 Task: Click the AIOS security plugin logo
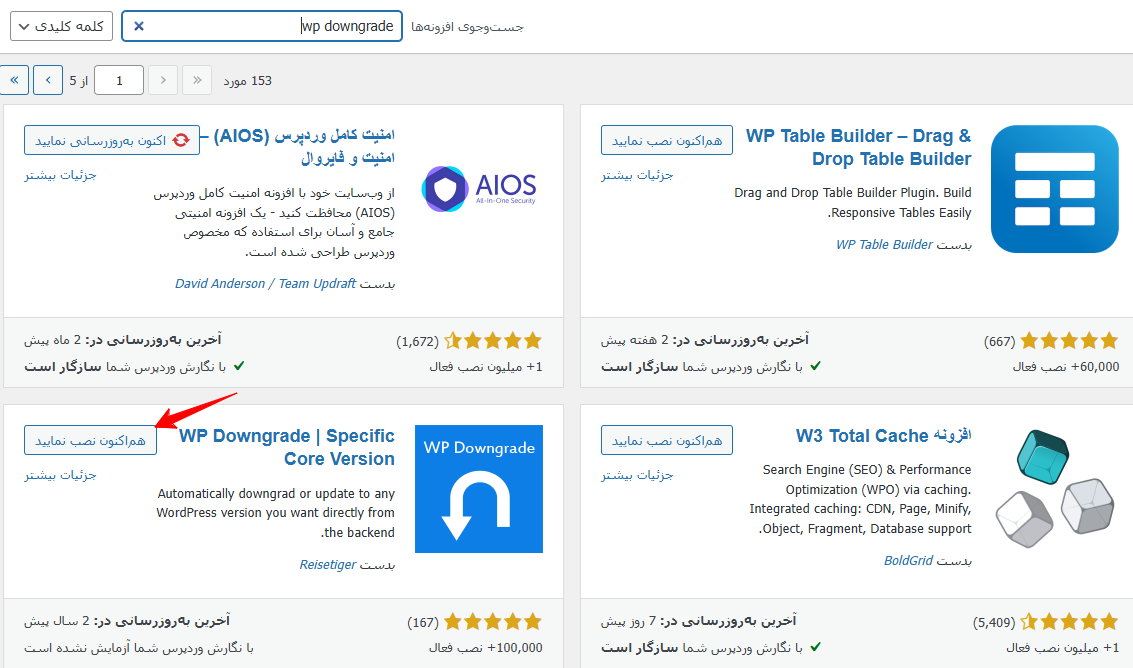[x=478, y=189]
